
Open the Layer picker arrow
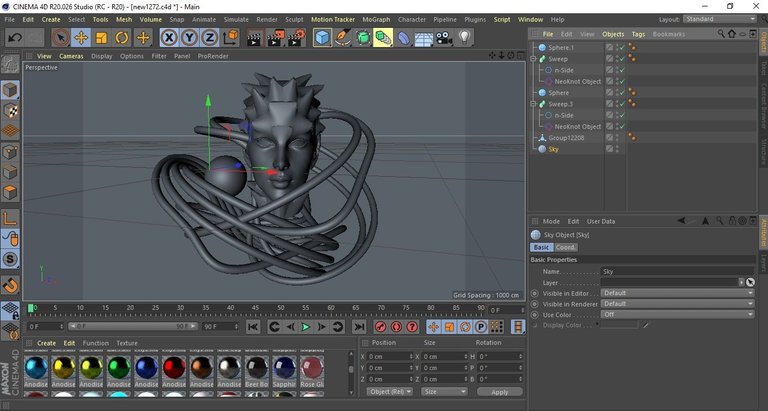point(742,282)
